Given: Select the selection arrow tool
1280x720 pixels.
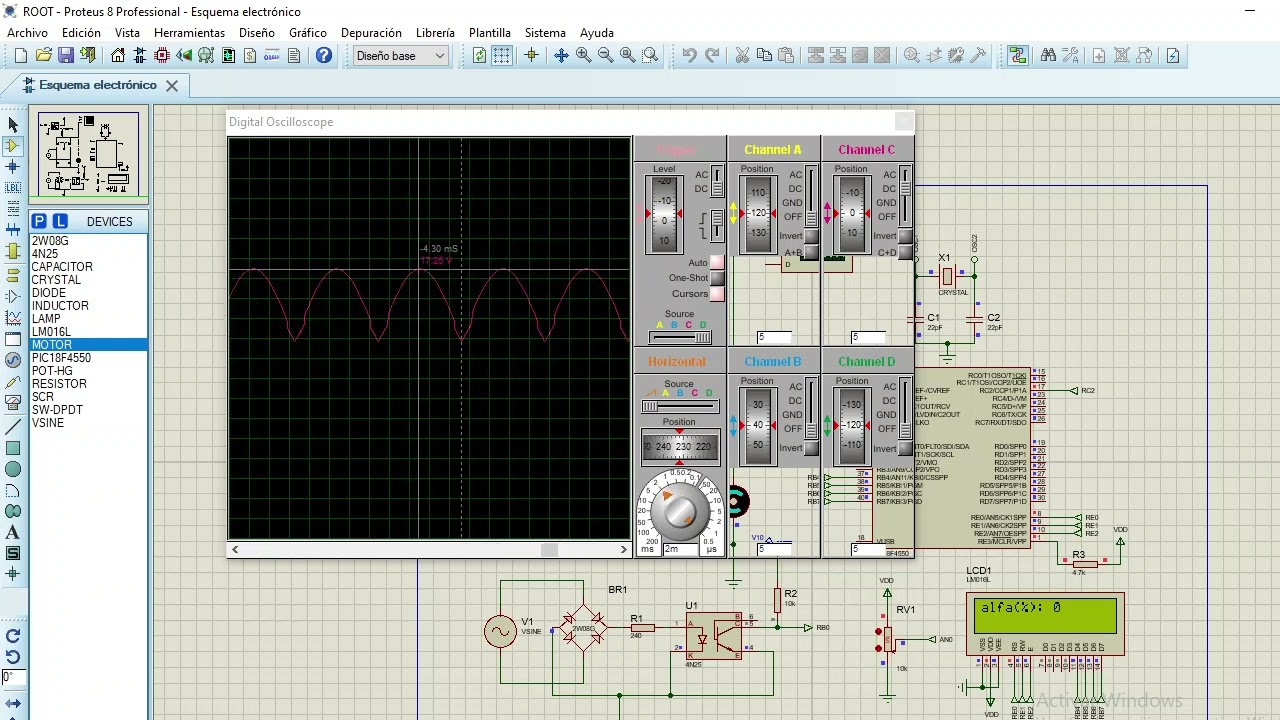Looking at the screenshot, I should tap(13, 125).
